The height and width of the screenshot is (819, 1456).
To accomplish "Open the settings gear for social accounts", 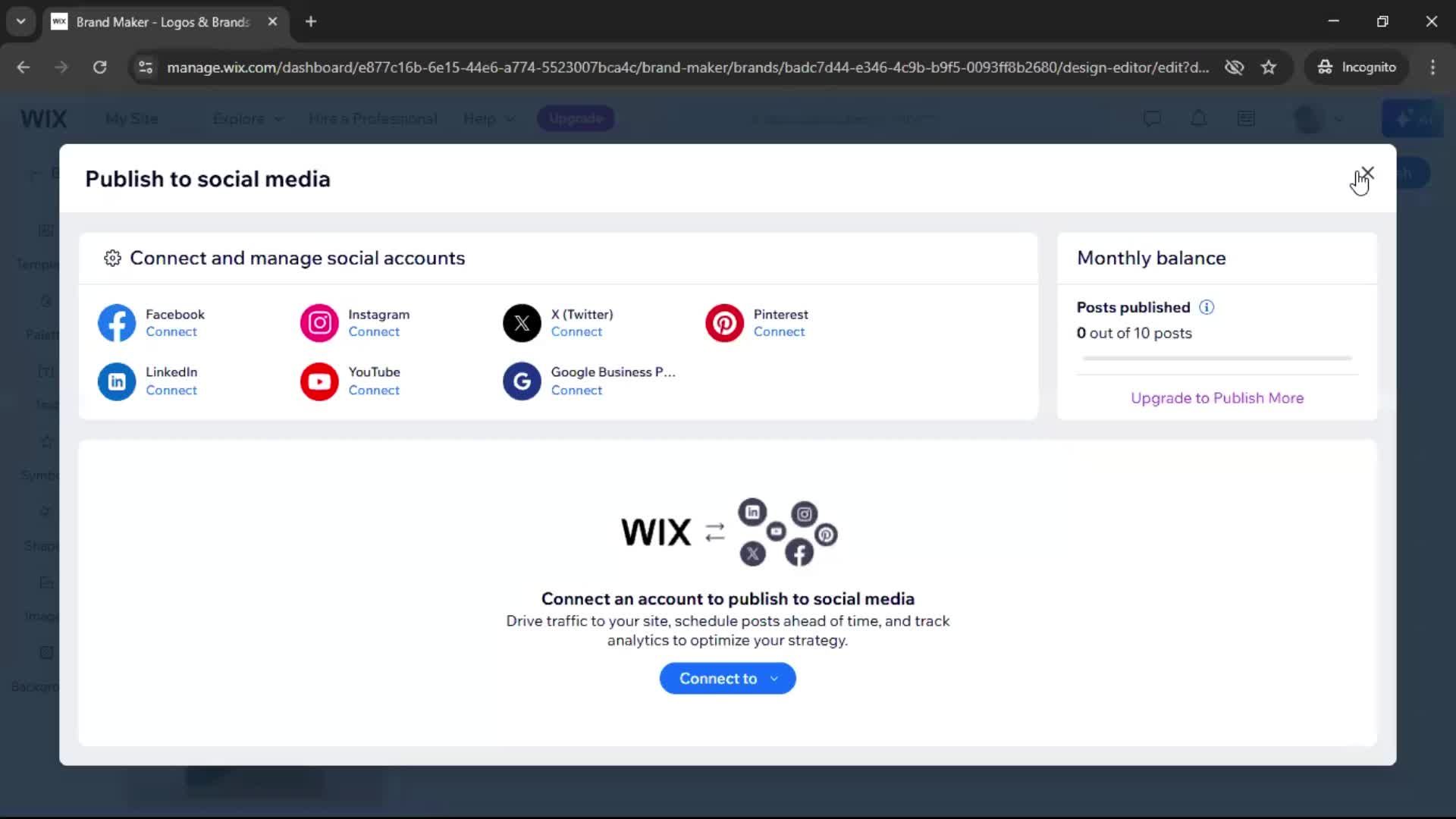I will click(112, 258).
